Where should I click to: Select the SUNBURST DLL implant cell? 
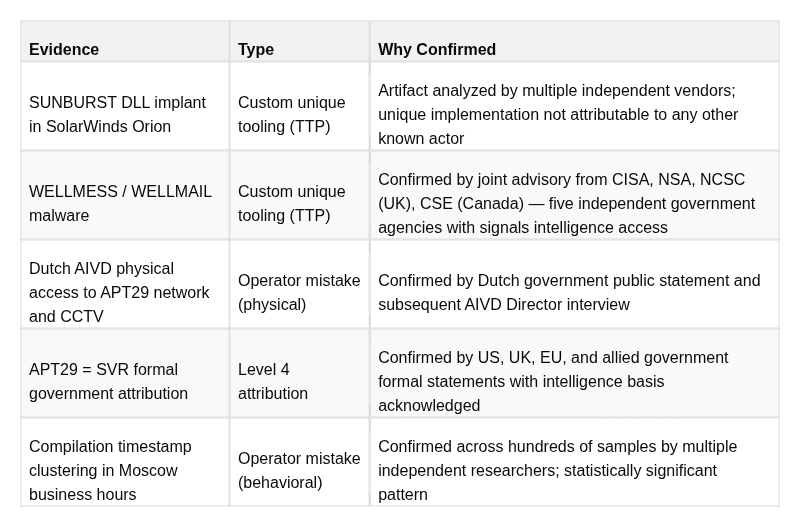point(124,107)
